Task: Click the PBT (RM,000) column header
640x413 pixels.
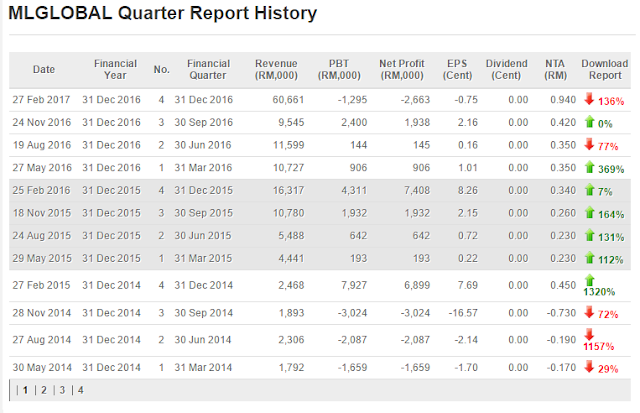Action: [339, 69]
